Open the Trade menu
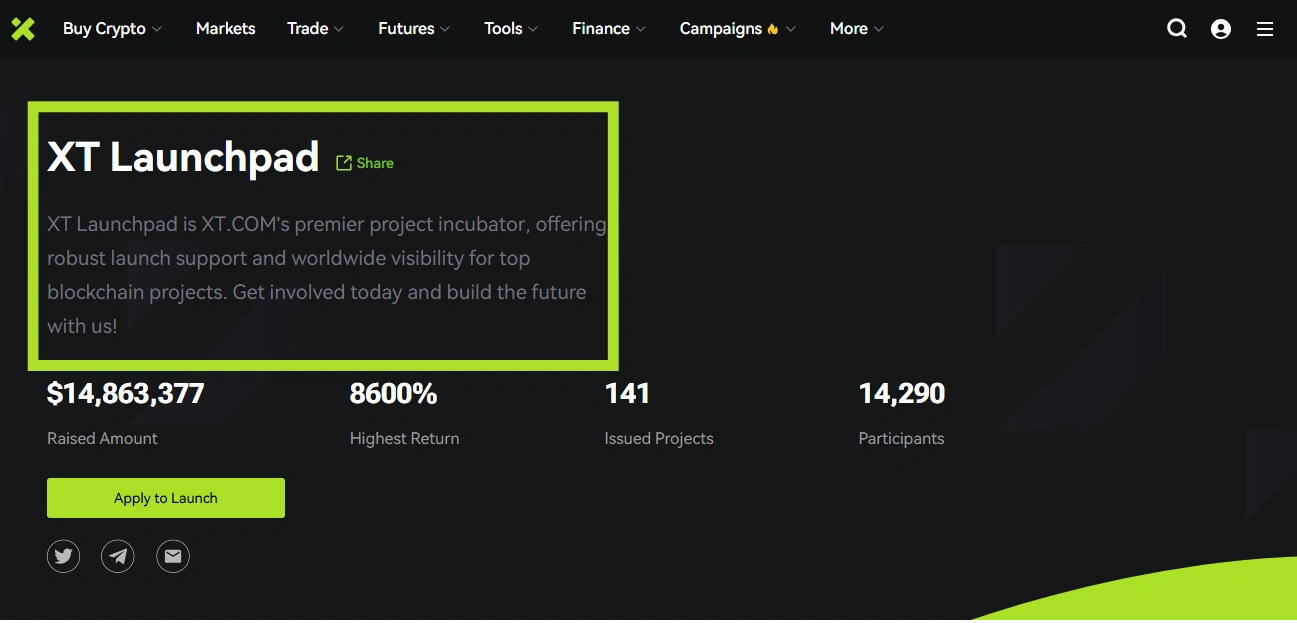Screen dimensions: 1297x623 [307, 28]
